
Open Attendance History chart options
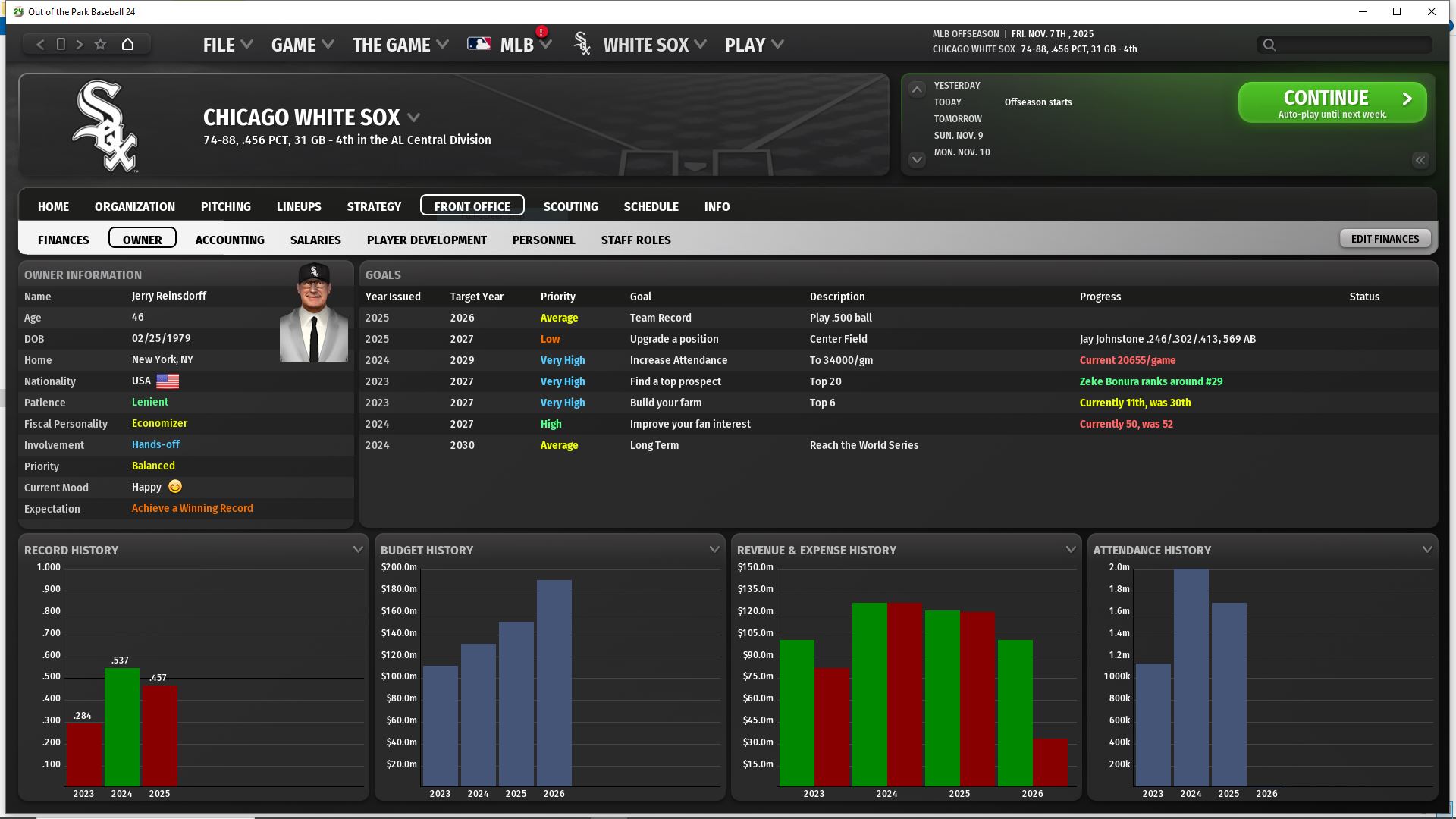pyautogui.click(x=1426, y=550)
